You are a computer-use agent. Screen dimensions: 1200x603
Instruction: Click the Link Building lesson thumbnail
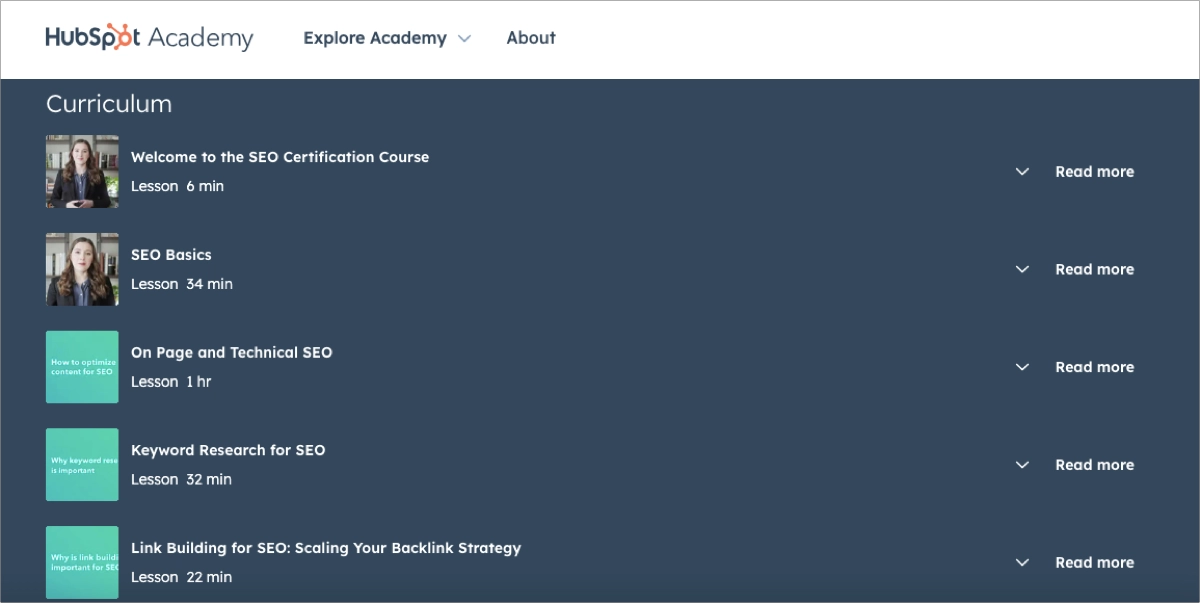coord(81,562)
